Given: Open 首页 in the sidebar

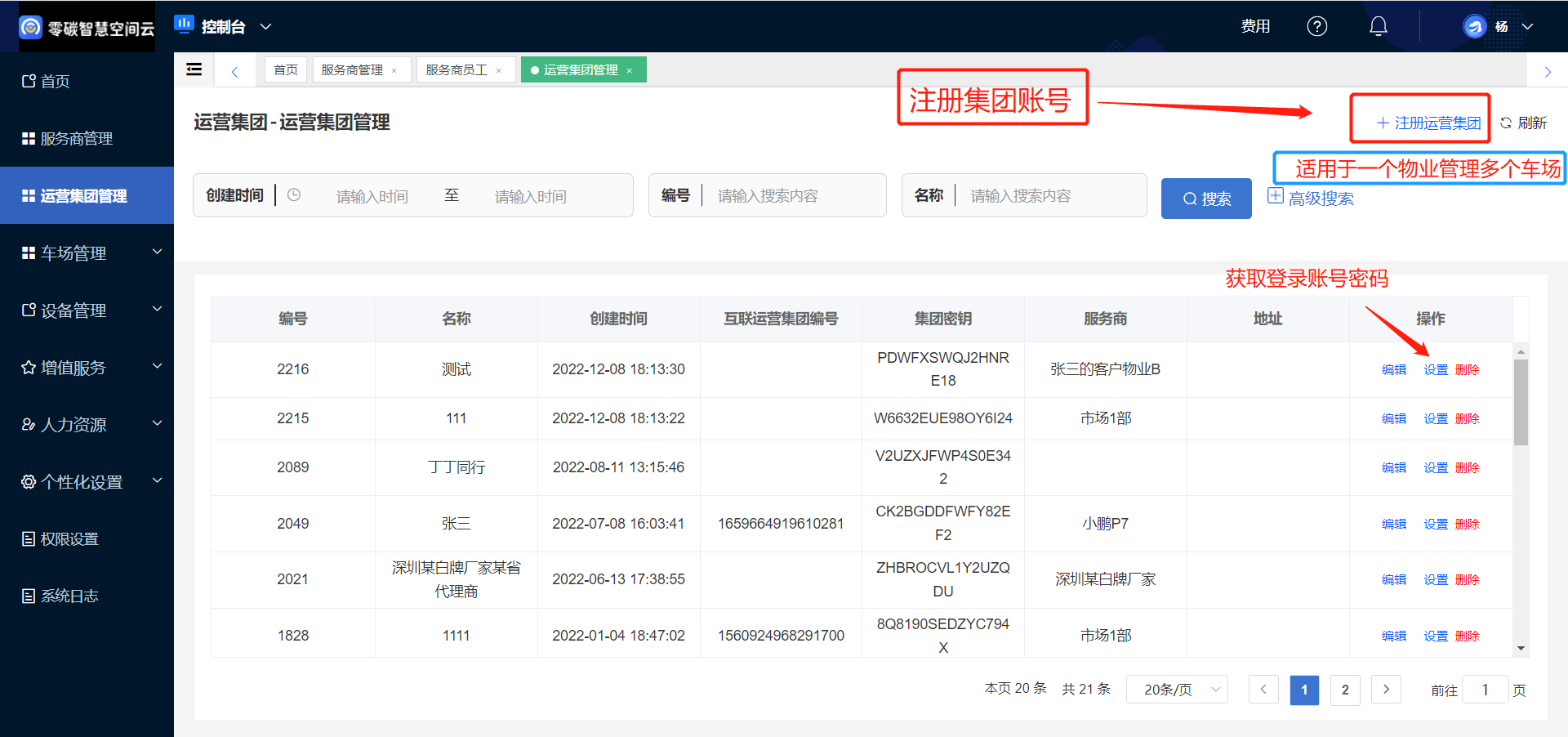Looking at the screenshot, I should click(x=87, y=81).
